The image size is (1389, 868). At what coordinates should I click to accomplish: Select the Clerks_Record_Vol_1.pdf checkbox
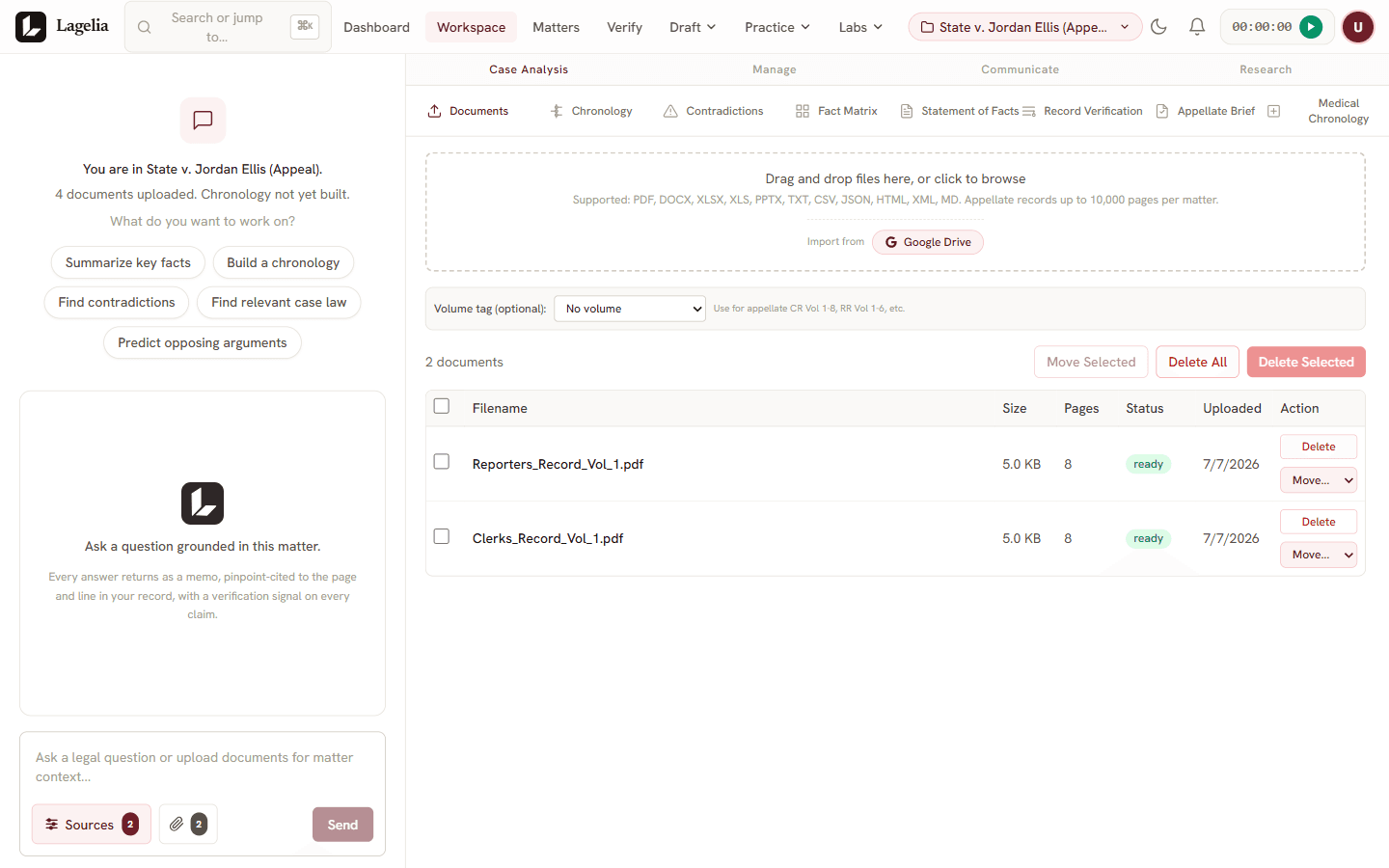click(442, 536)
